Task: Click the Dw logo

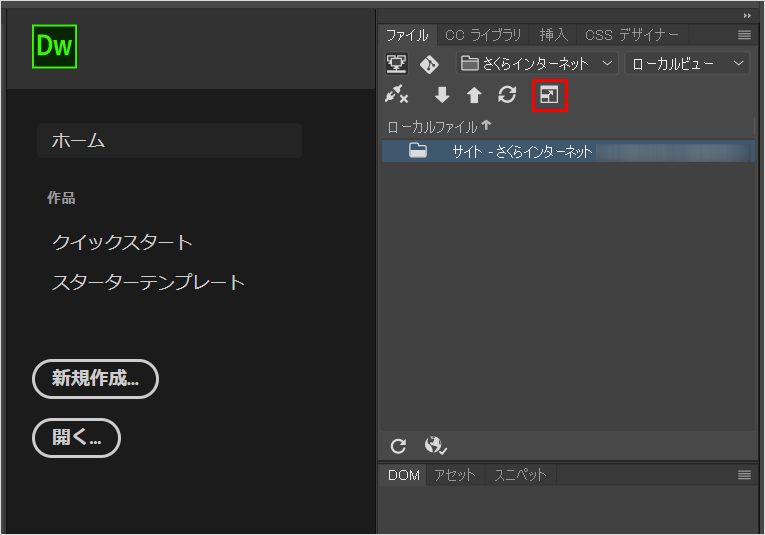Action: (54, 46)
